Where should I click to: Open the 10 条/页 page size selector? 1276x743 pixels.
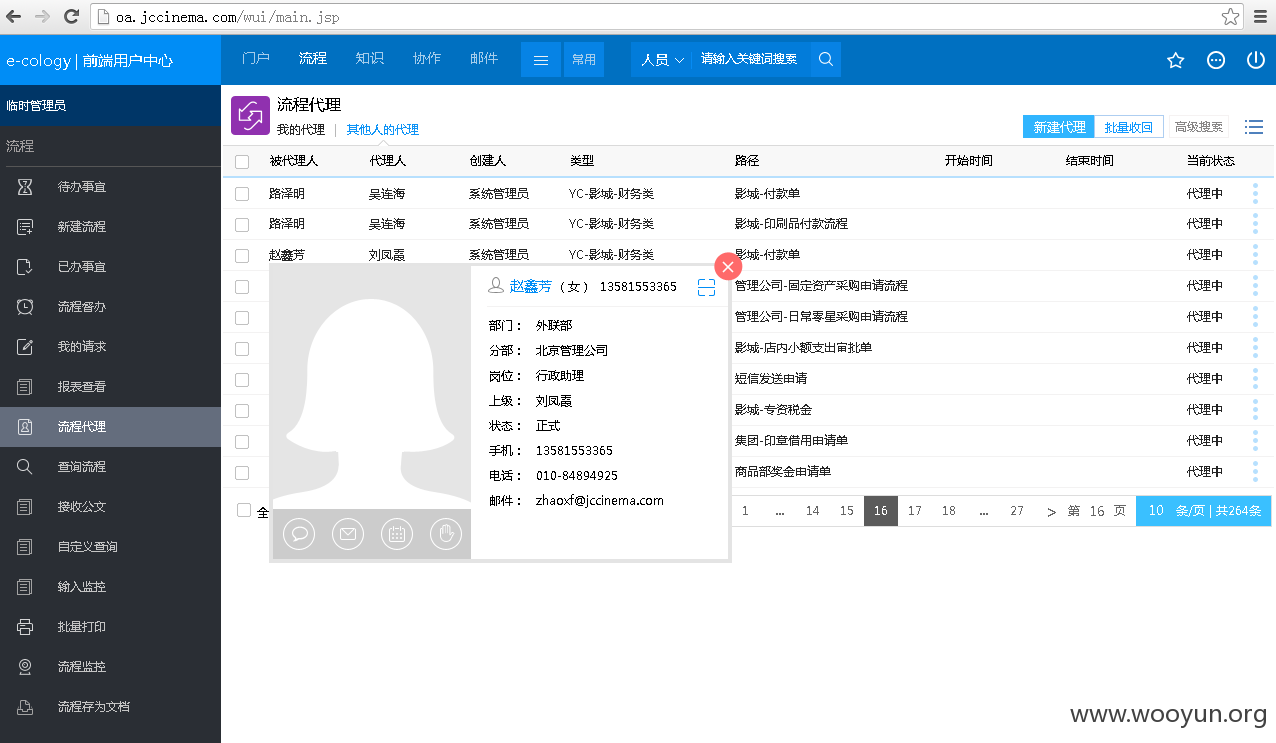[1204, 510]
